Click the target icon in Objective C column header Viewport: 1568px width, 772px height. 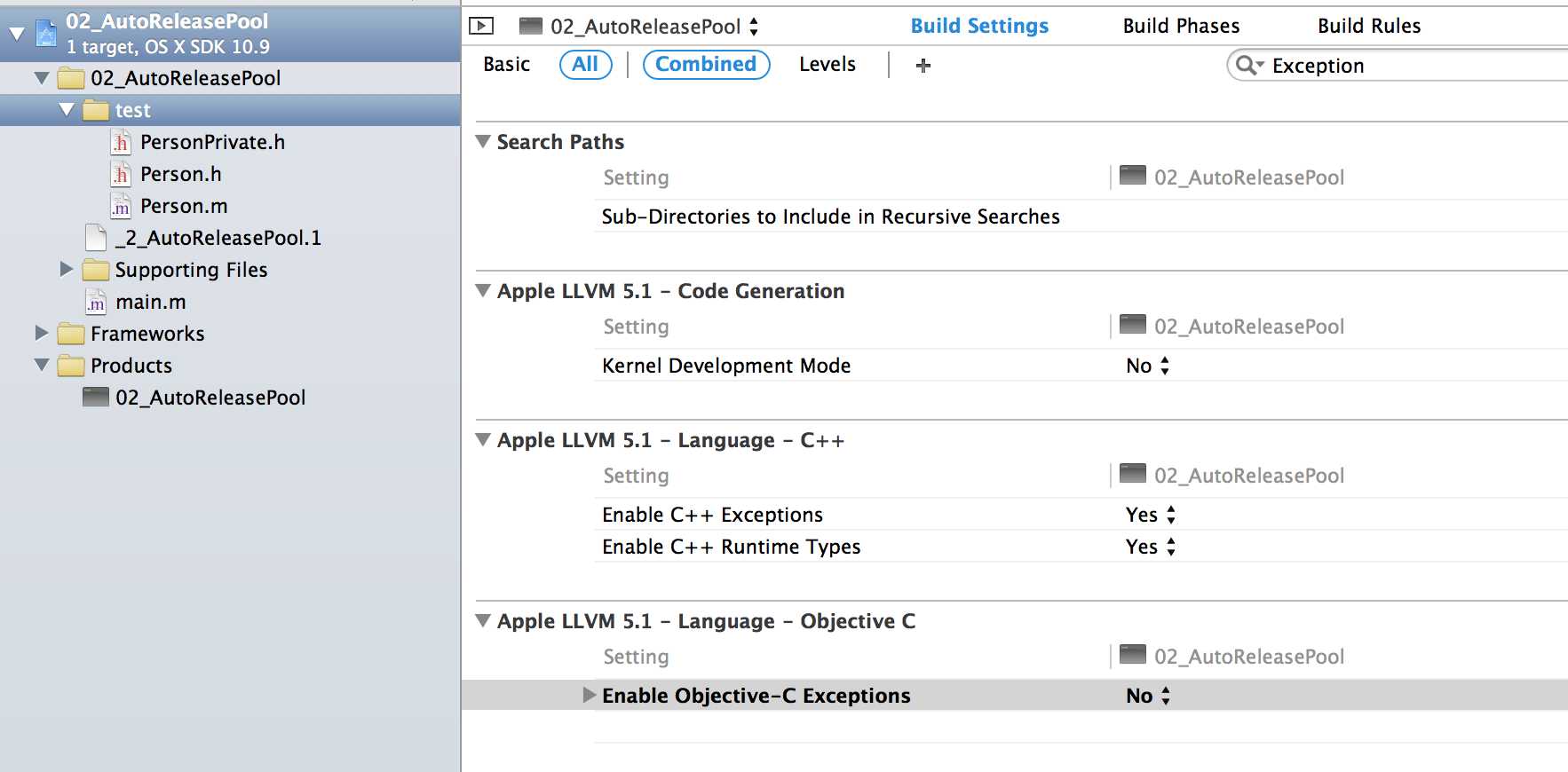[x=1133, y=654]
